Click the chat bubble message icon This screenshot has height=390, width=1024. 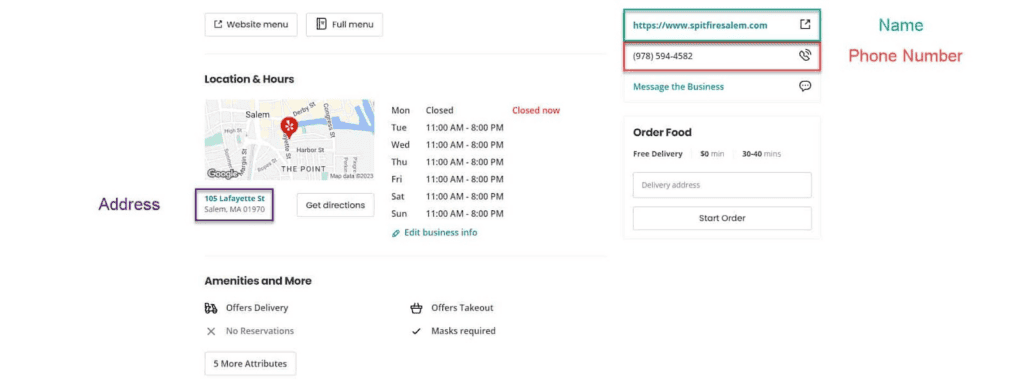tap(805, 86)
